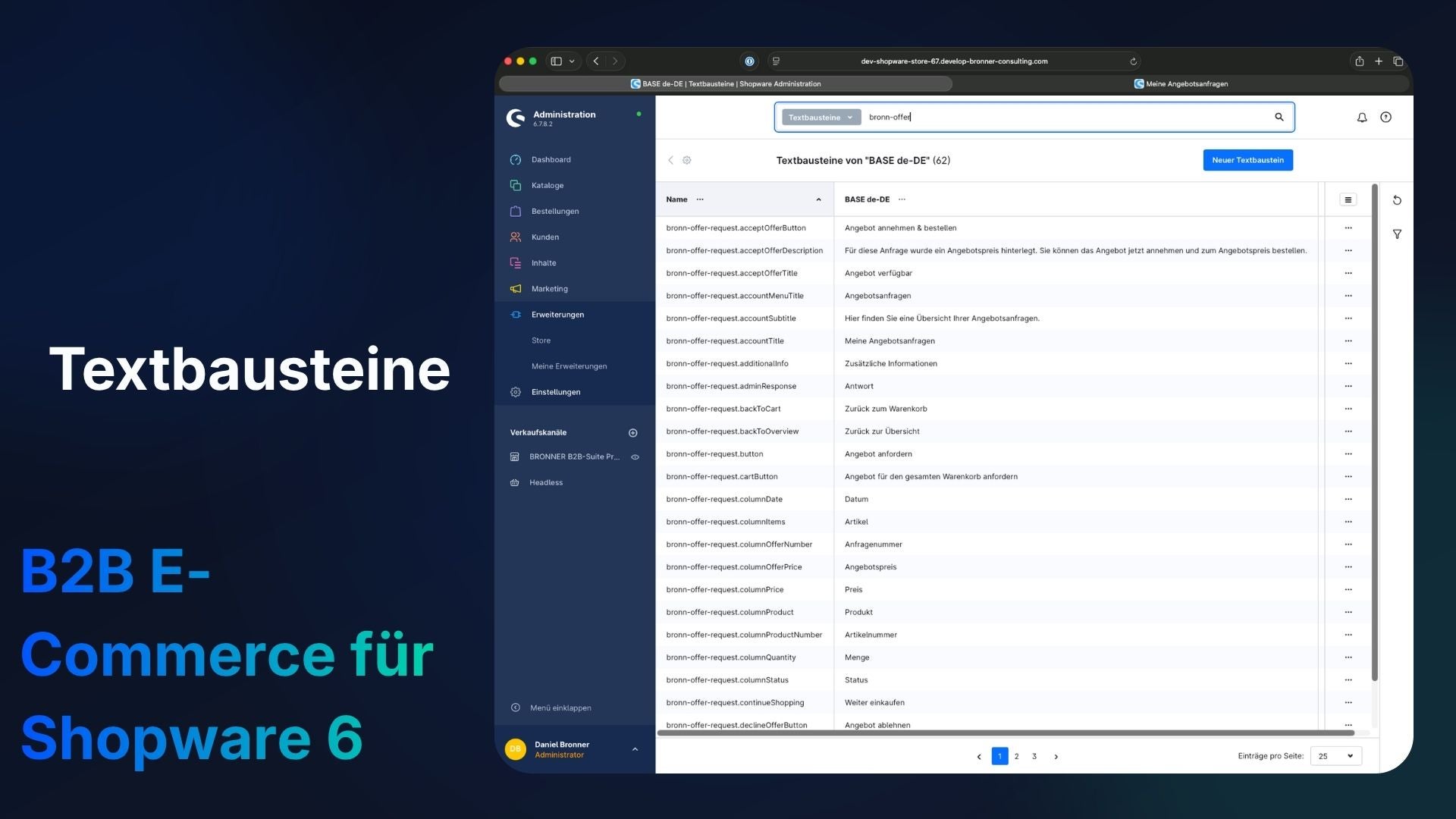
Task: Click the Shopware logo
Action: point(516,118)
